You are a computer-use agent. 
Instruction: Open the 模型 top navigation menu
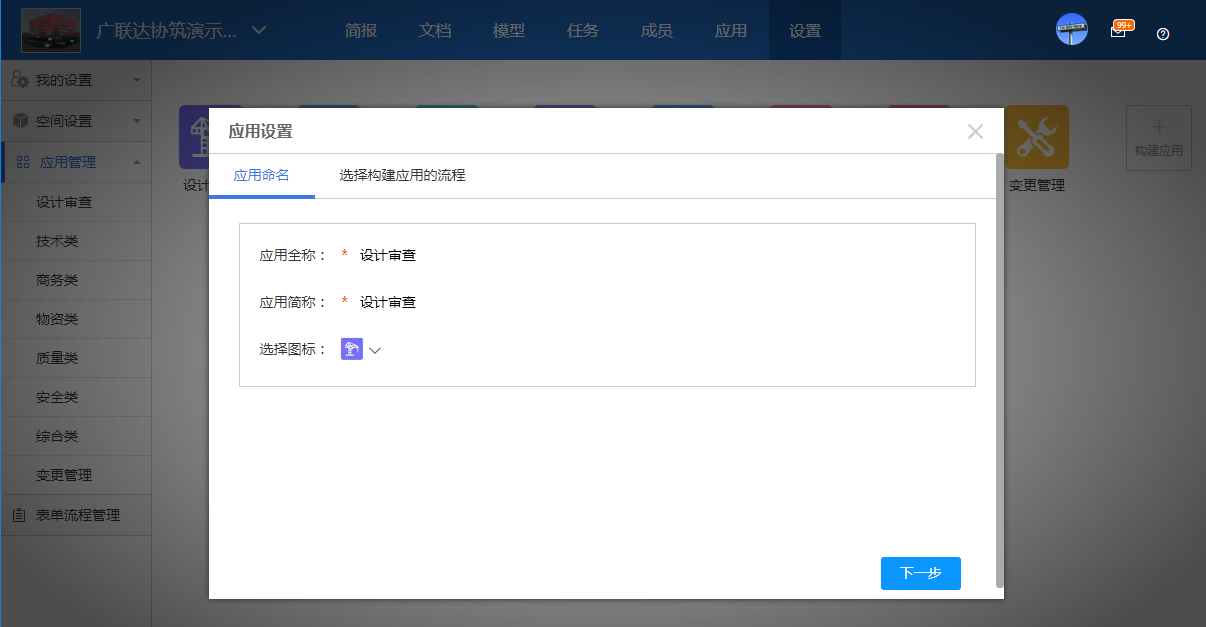tap(509, 30)
